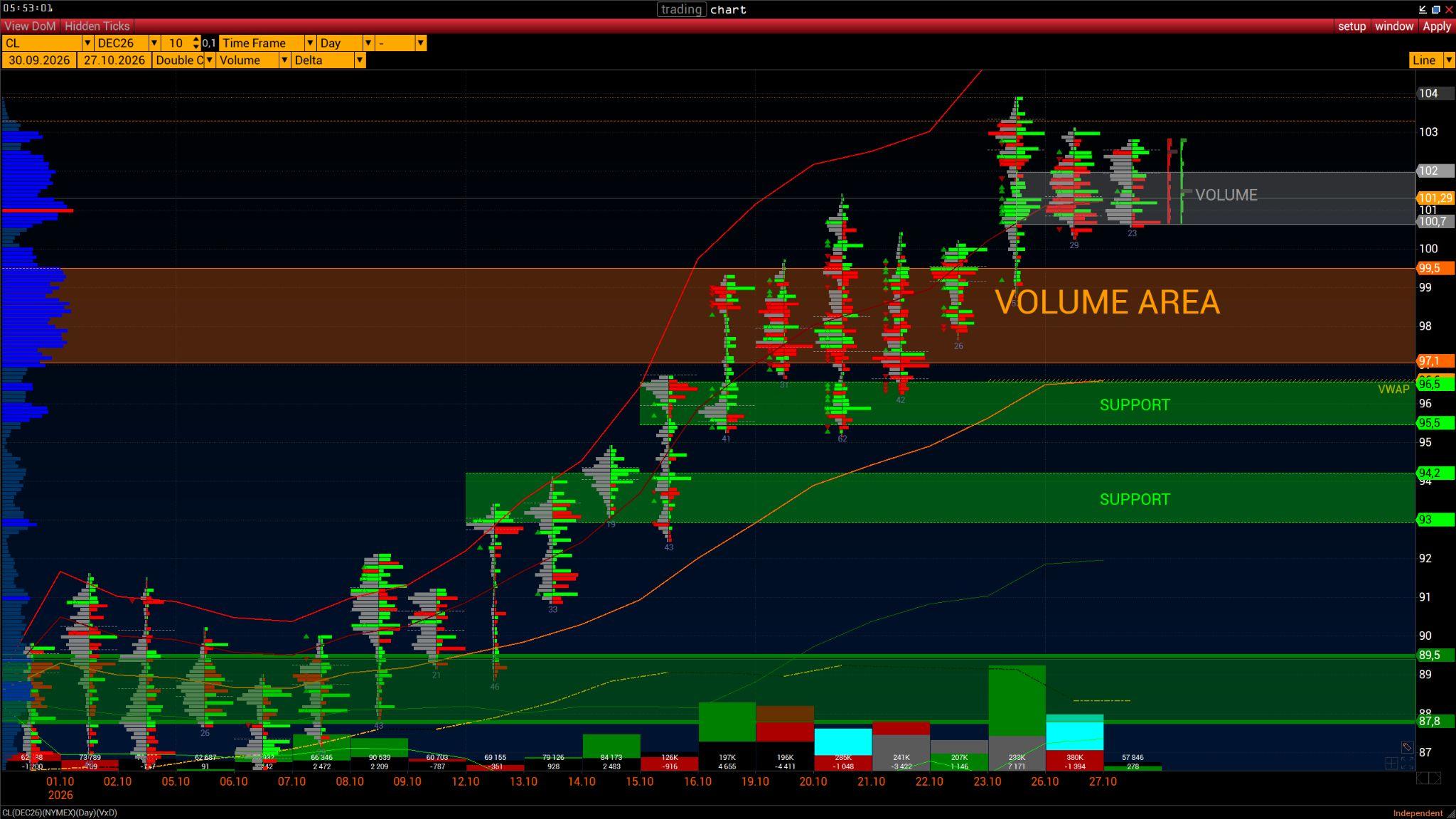This screenshot has height=819, width=1456.
Task: Open the Line chart type dropdown
Action: coord(1449,60)
